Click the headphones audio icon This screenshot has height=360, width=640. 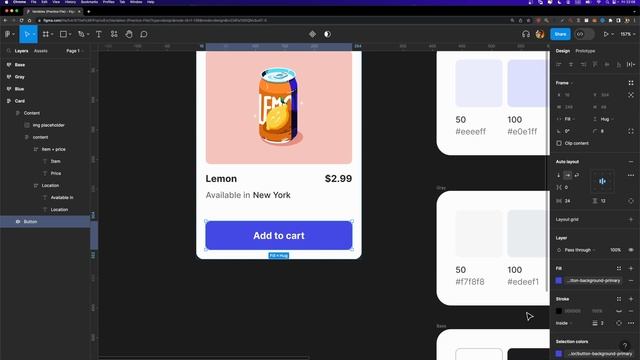coord(526,34)
